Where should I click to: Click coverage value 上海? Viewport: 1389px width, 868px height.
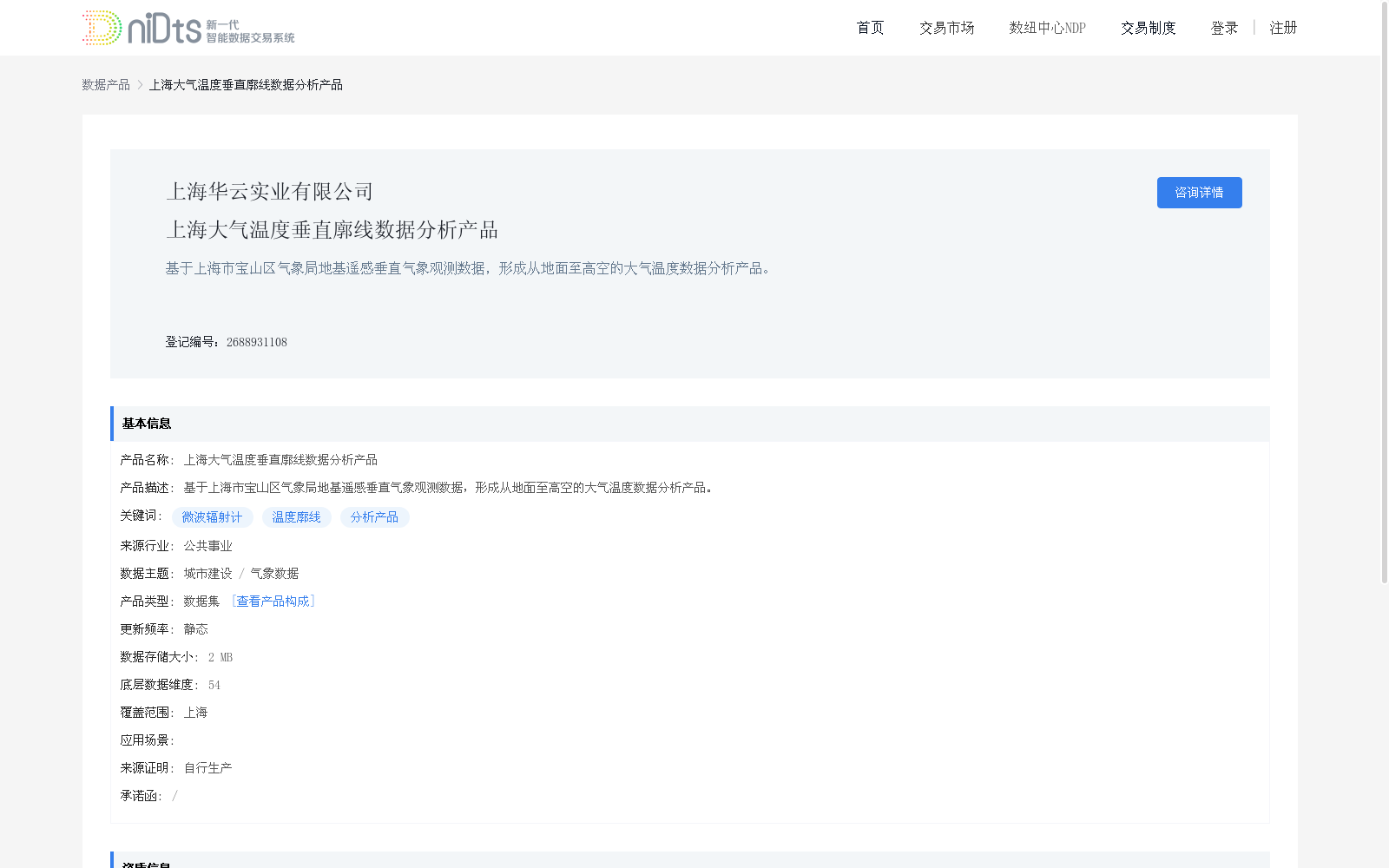coord(195,712)
